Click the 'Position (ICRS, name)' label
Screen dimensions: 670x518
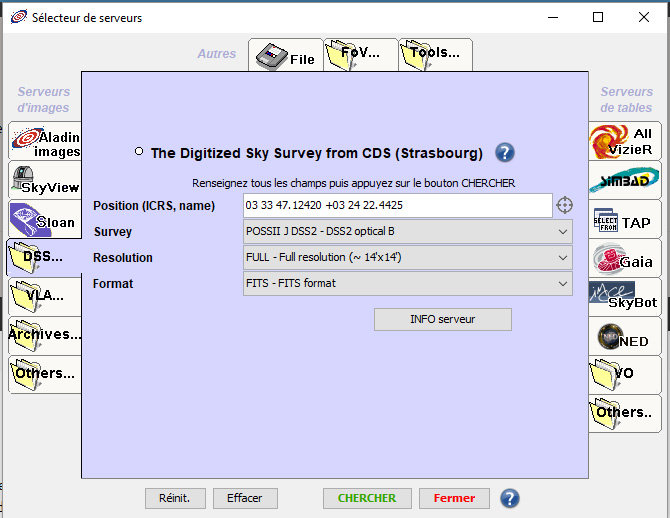coord(154,206)
